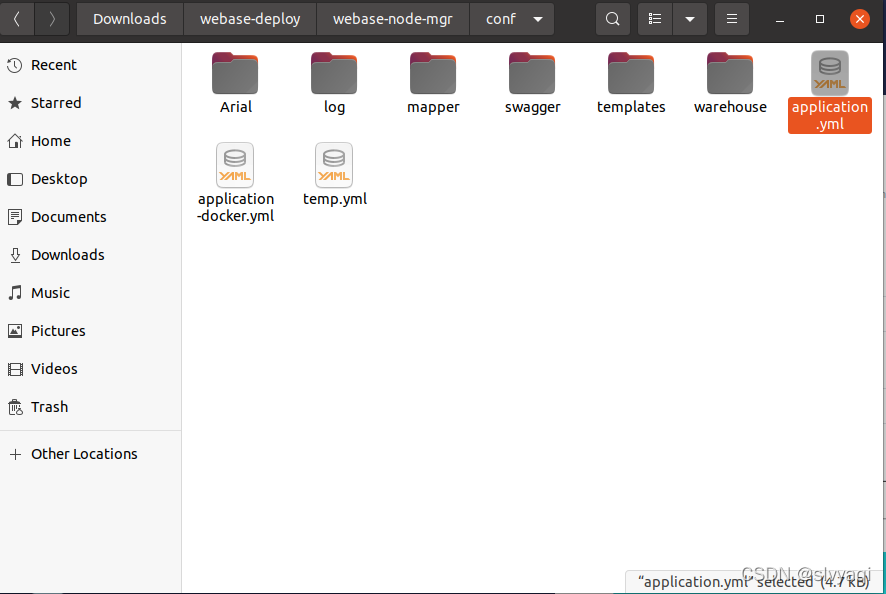Navigate to the Downloads breadcrumb
This screenshot has width=886, height=594.
coord(129,18)
